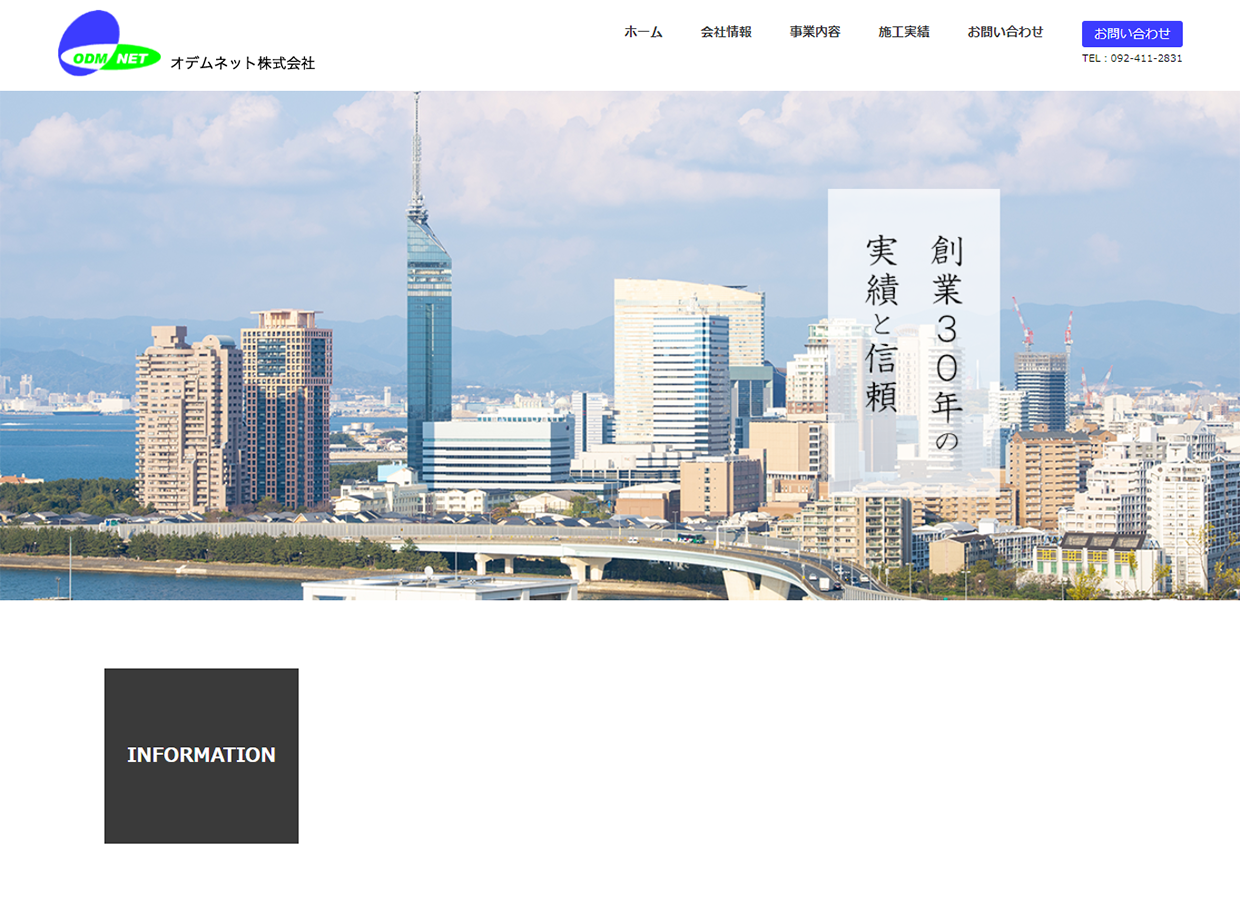Click the オデムネット株式会社 company name

click(242, 63)
